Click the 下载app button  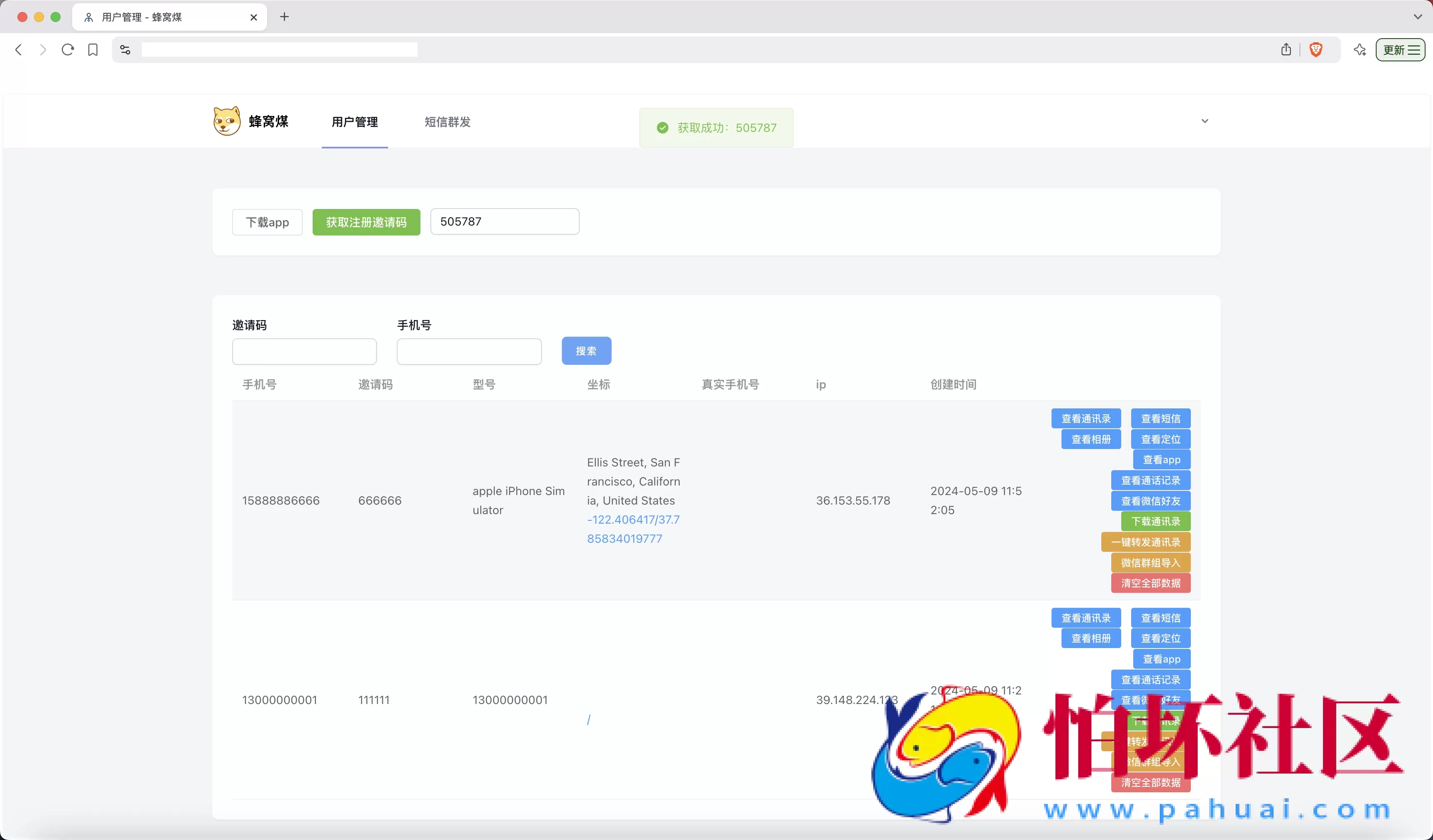(267, 222)
